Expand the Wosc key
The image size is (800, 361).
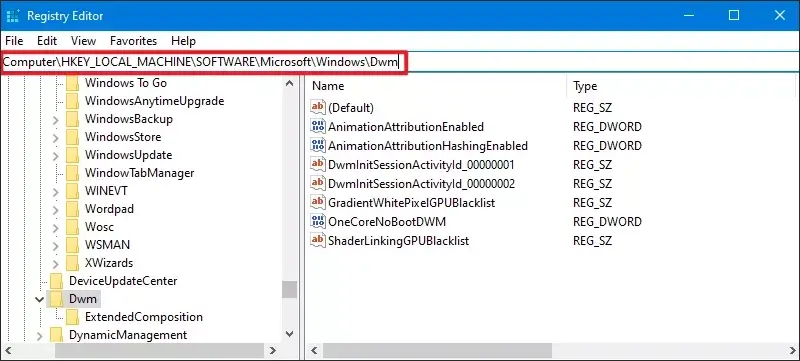pos(56,227)
